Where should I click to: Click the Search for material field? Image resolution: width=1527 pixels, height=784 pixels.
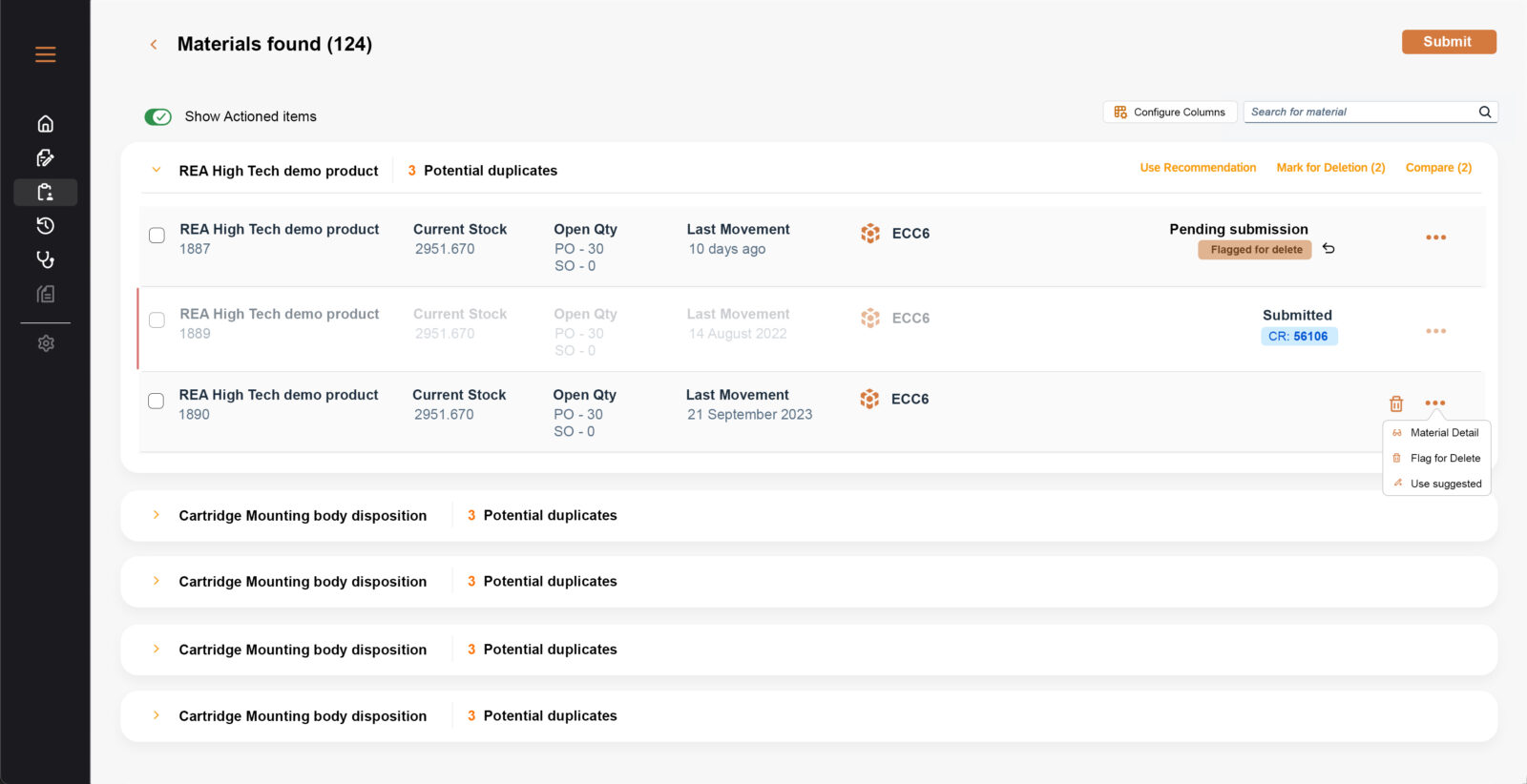click(x=1360, y=112)
